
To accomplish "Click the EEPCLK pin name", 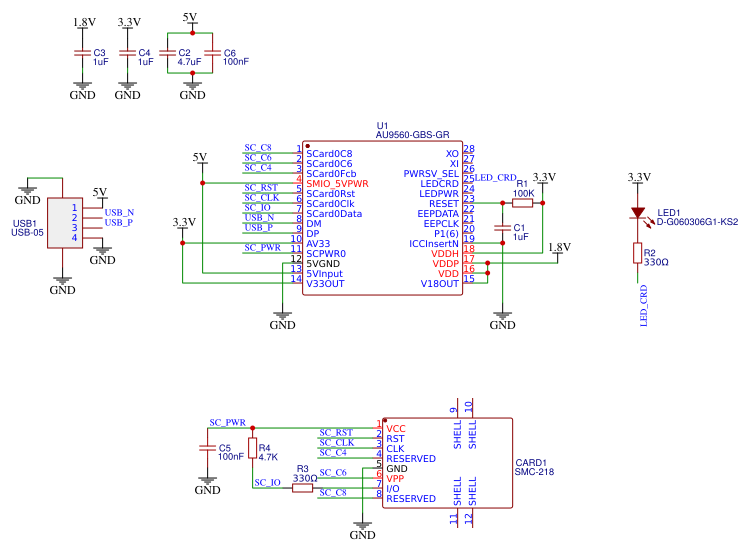I will [x=441, y=224].
